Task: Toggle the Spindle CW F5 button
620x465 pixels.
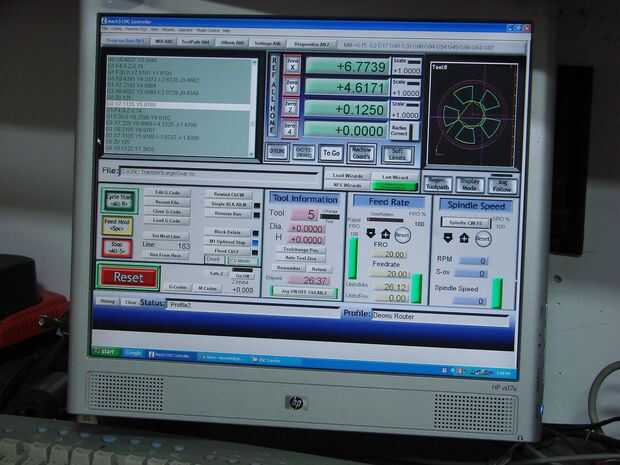Action: click(466, 223)
